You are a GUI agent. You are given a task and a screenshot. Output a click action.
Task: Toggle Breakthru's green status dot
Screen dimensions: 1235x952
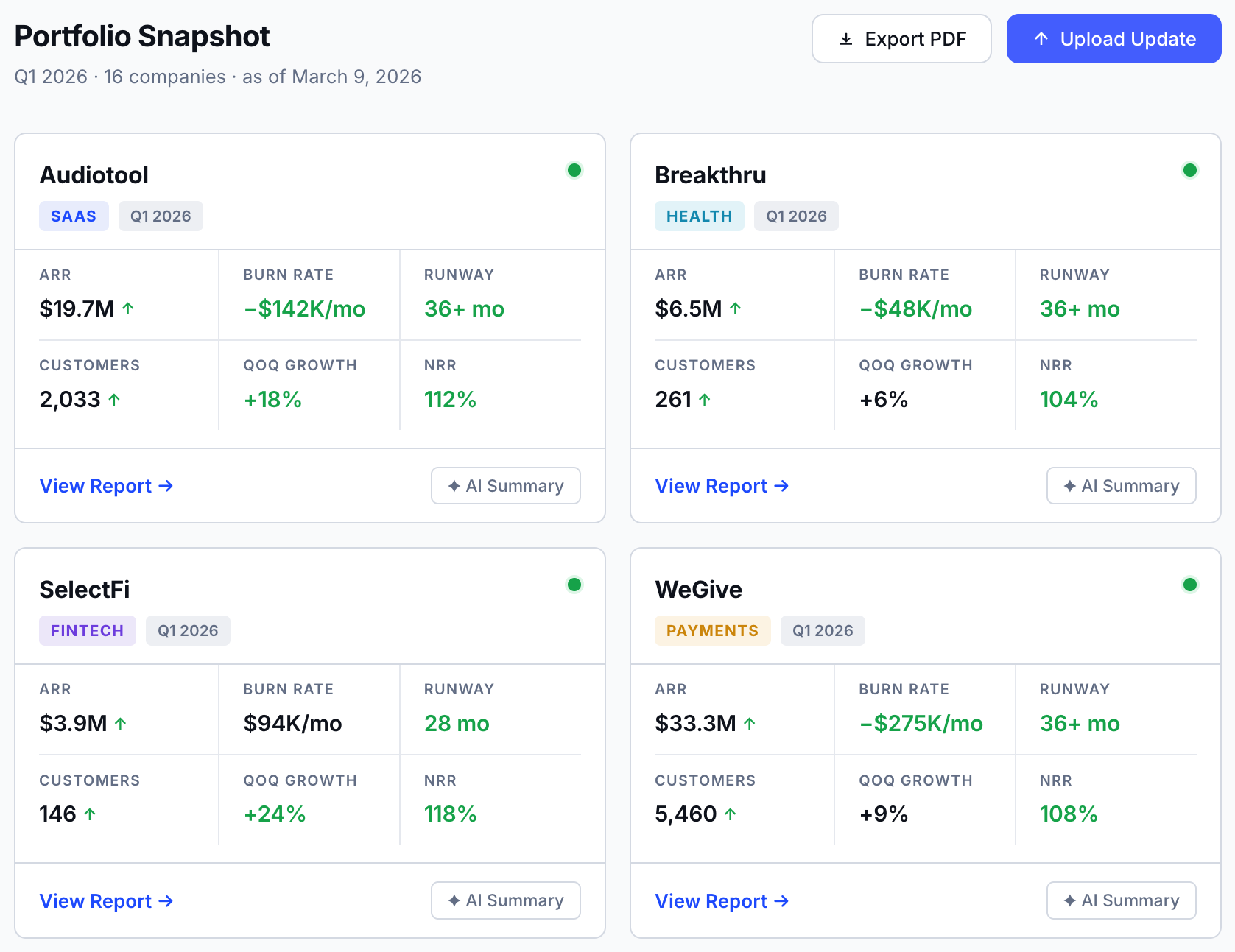pos(1190,169)
